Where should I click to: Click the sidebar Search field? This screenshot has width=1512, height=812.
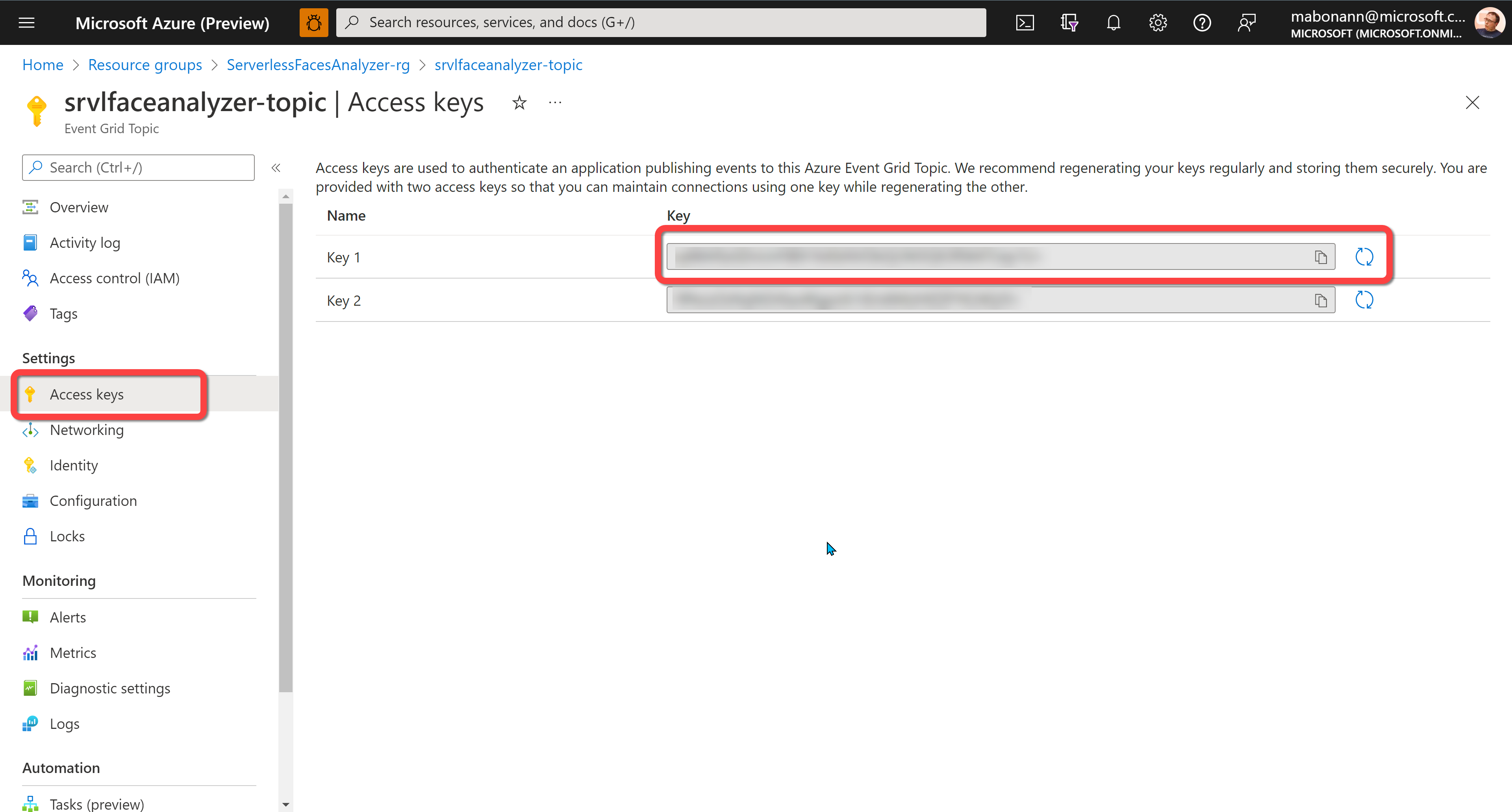click(x=139, y=168)
